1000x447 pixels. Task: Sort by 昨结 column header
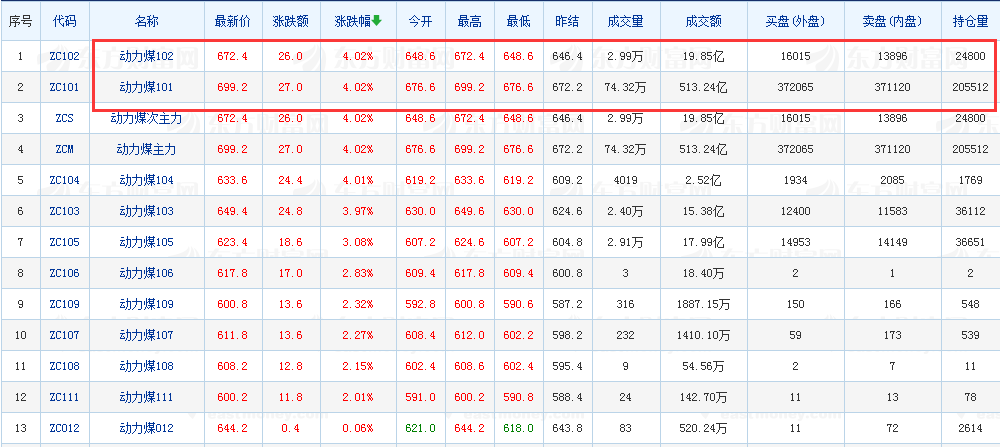coord(567,21)
